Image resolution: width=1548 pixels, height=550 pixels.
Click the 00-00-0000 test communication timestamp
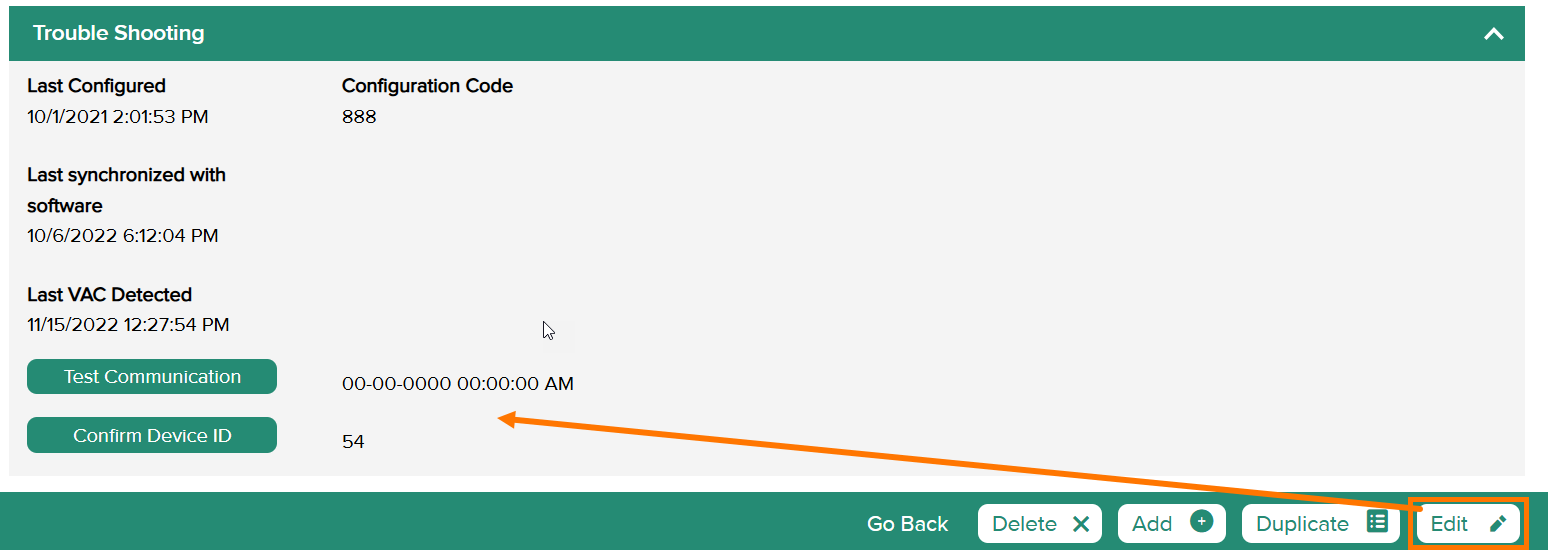(458, 384)
